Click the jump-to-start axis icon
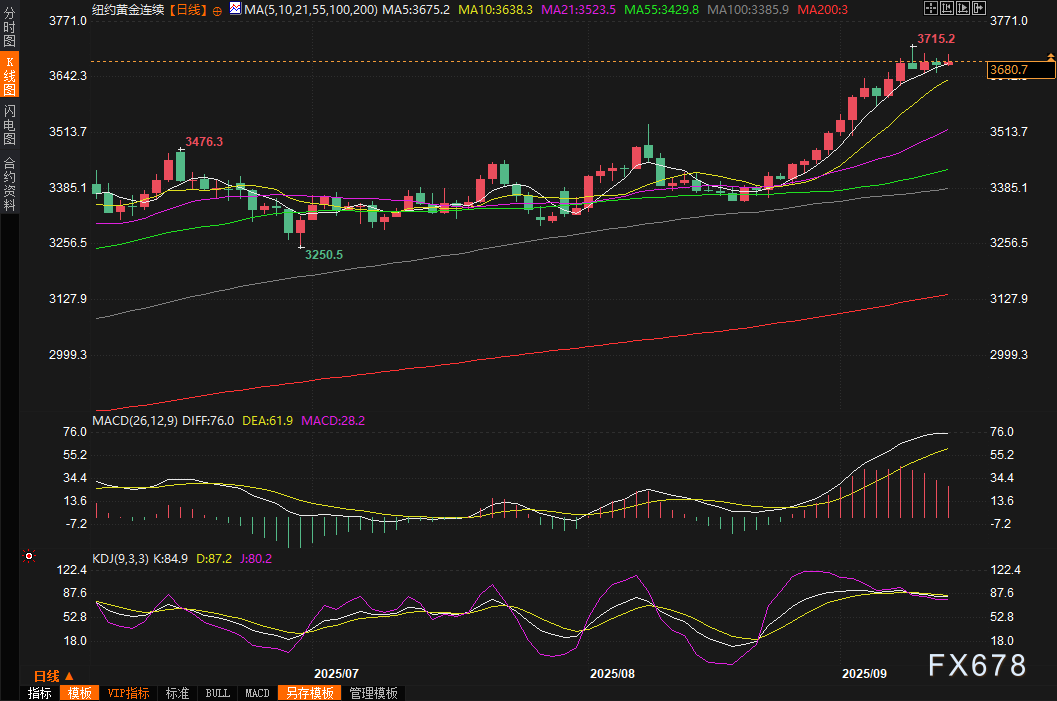Image resolution: width=1057 pixels, height=701 pixels. click(x=947, y=8)
